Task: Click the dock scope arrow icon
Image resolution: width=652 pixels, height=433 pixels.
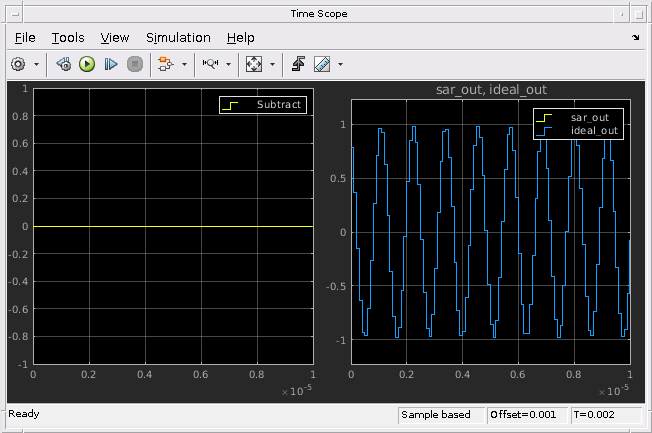Action: (x=635, y=37)
